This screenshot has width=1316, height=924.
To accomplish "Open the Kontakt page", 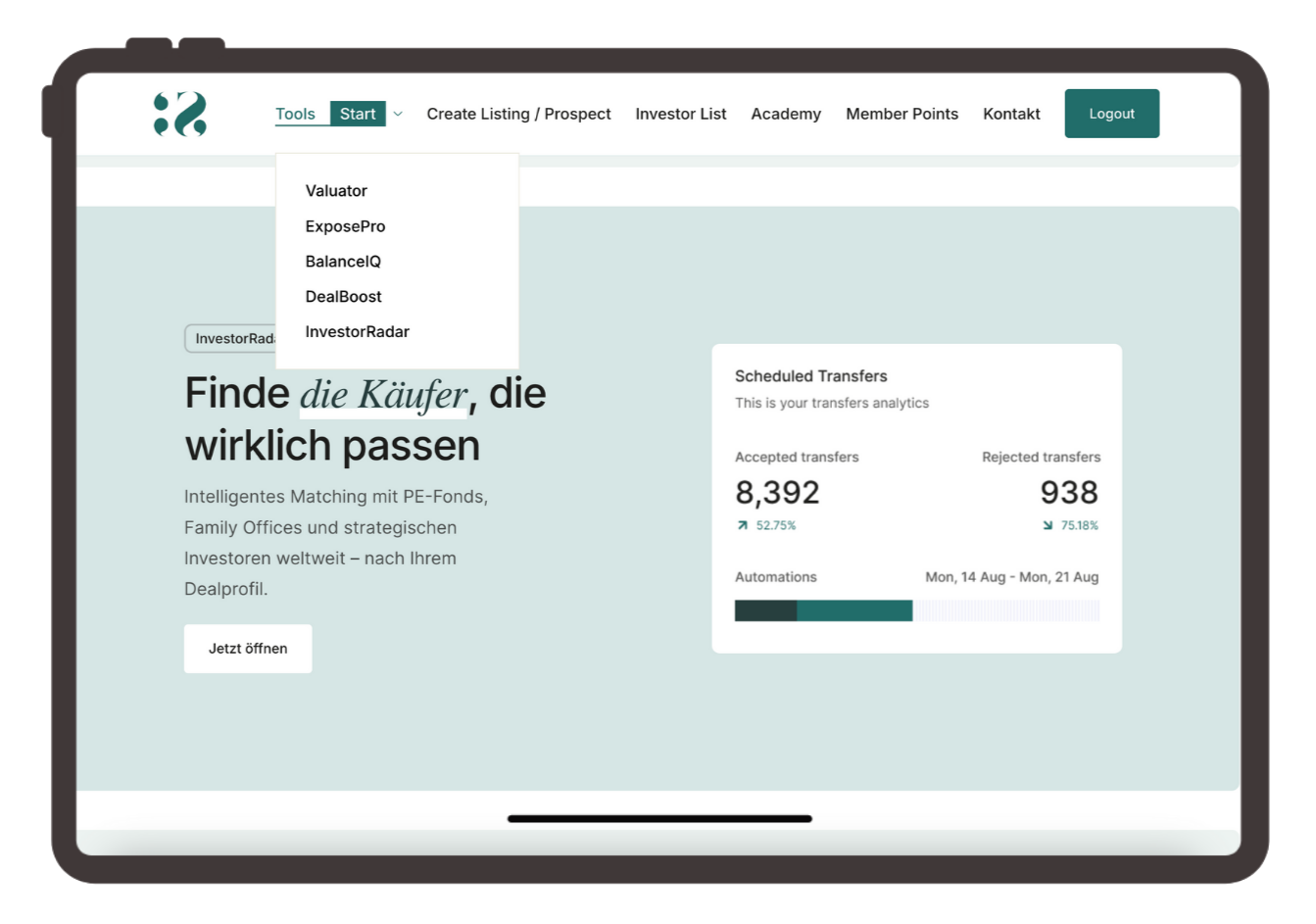I will (1011, 115).
